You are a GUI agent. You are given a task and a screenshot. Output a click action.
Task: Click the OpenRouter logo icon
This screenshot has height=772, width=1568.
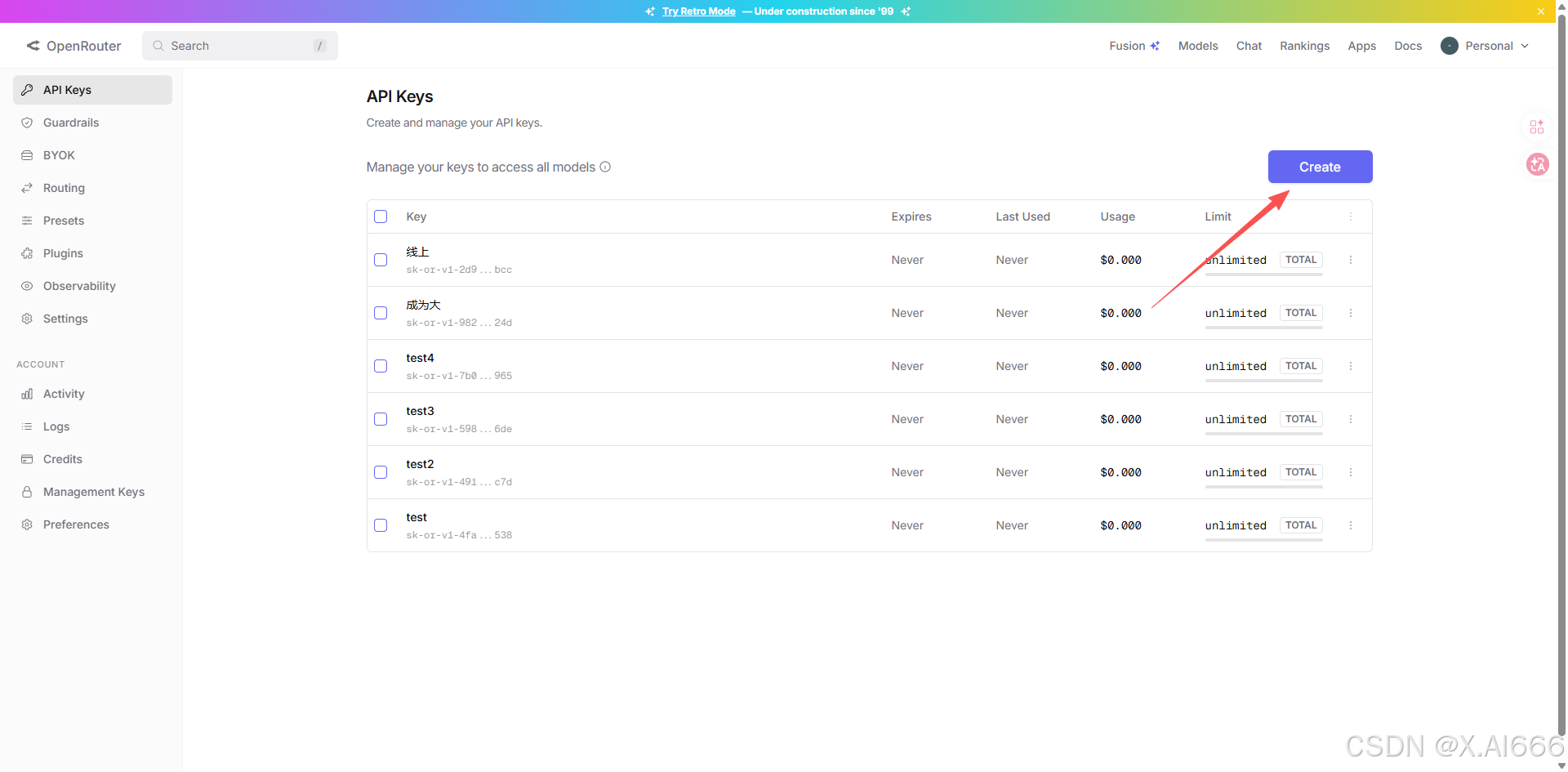point(33,46)
